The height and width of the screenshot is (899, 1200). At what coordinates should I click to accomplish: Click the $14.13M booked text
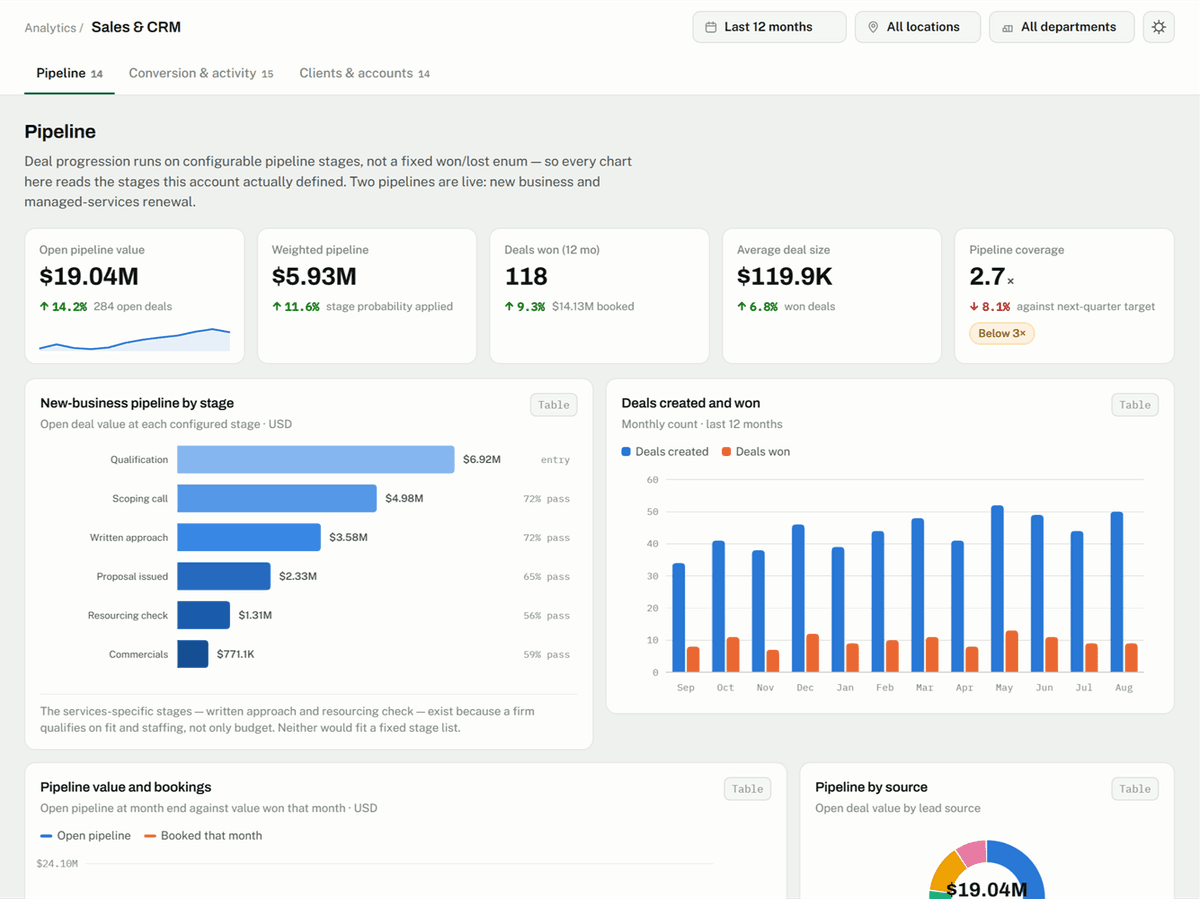[x=593, y=307]
